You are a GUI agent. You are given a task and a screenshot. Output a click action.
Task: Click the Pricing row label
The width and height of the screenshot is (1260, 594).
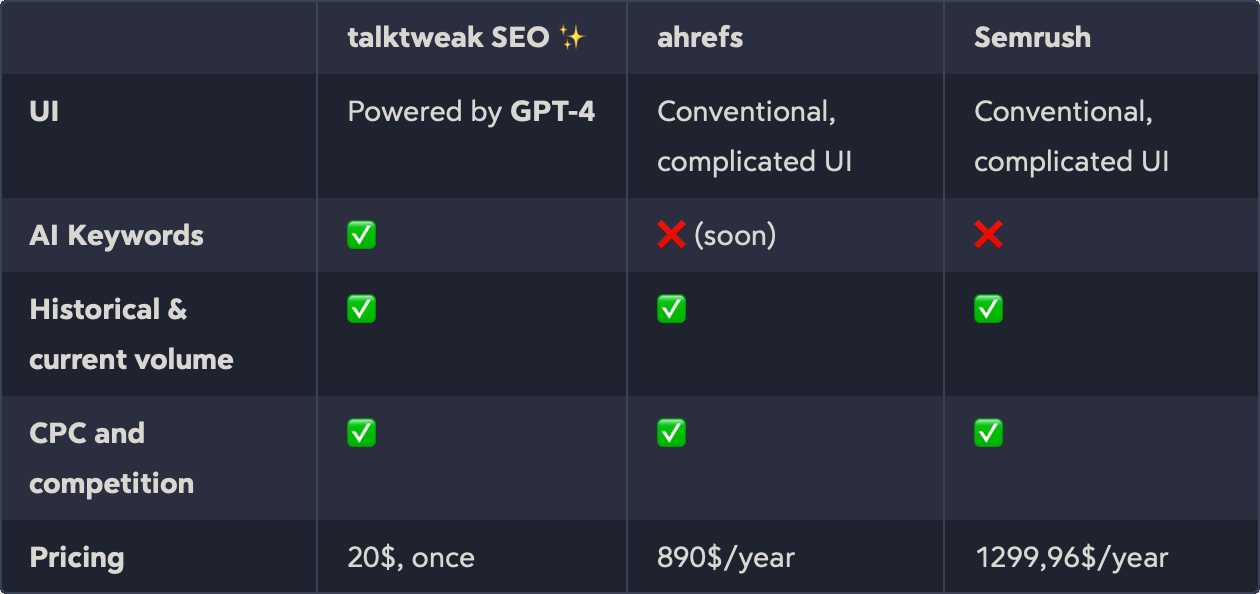77,558
